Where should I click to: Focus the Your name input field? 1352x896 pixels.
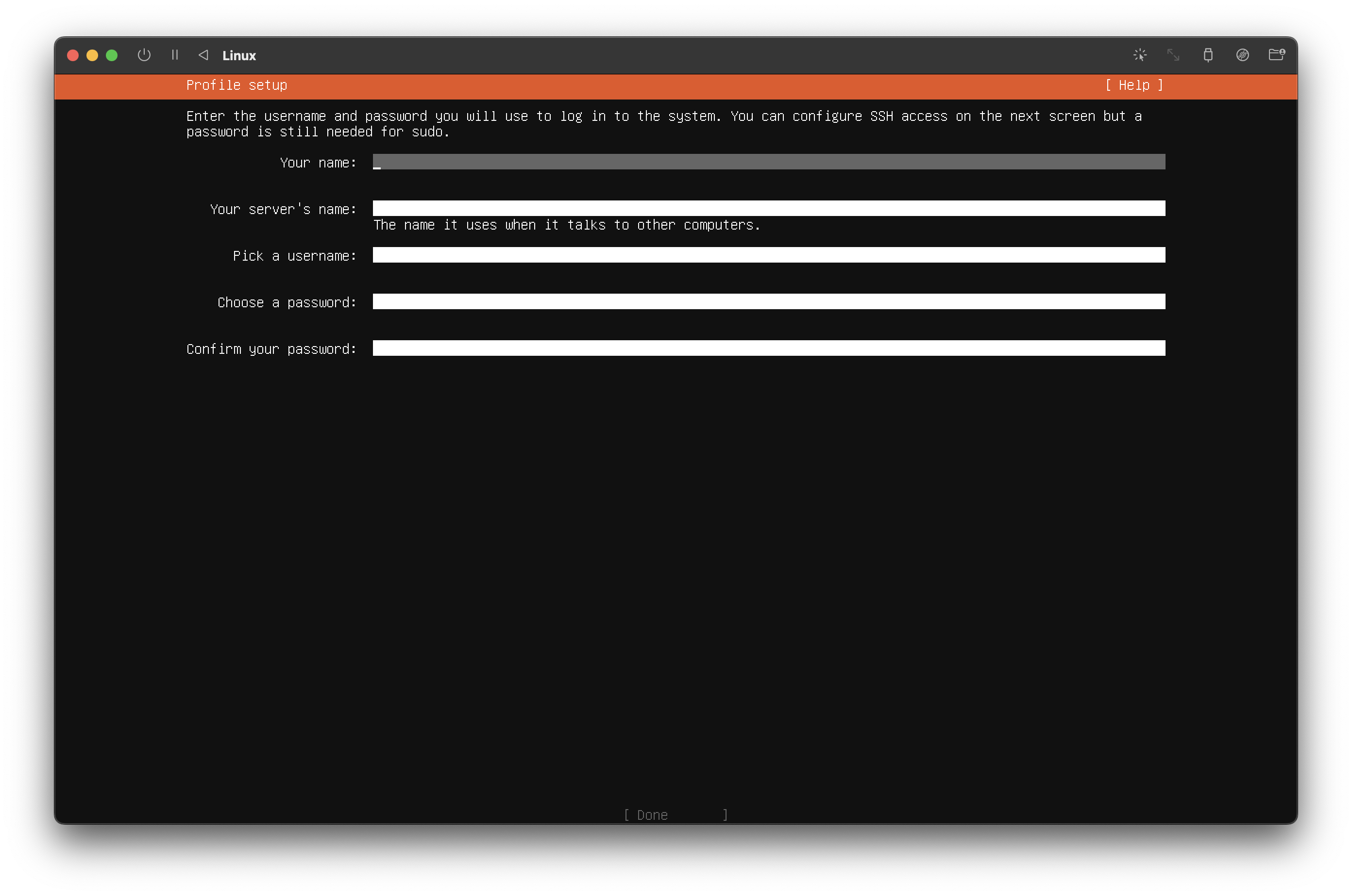coord(768,162)
